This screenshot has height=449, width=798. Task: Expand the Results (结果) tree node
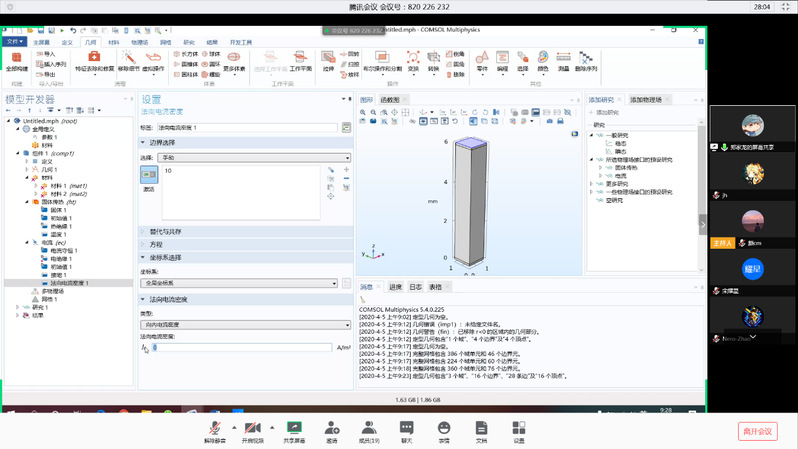coord(17,315)
